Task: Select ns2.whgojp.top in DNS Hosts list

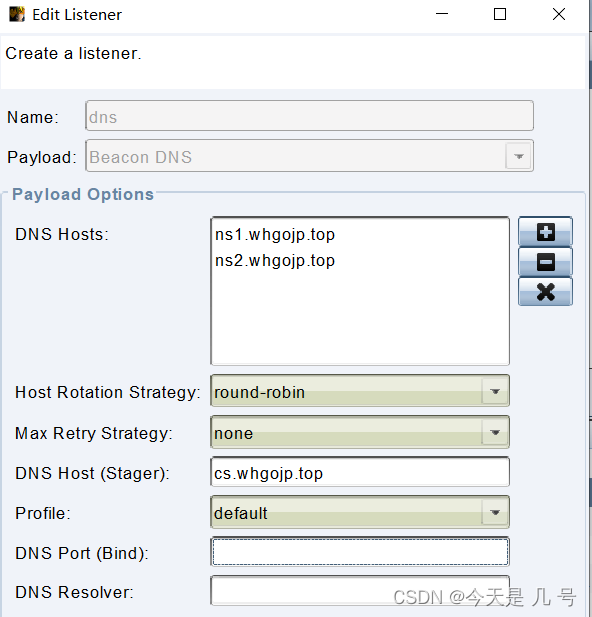Action: tap(275, 260)
